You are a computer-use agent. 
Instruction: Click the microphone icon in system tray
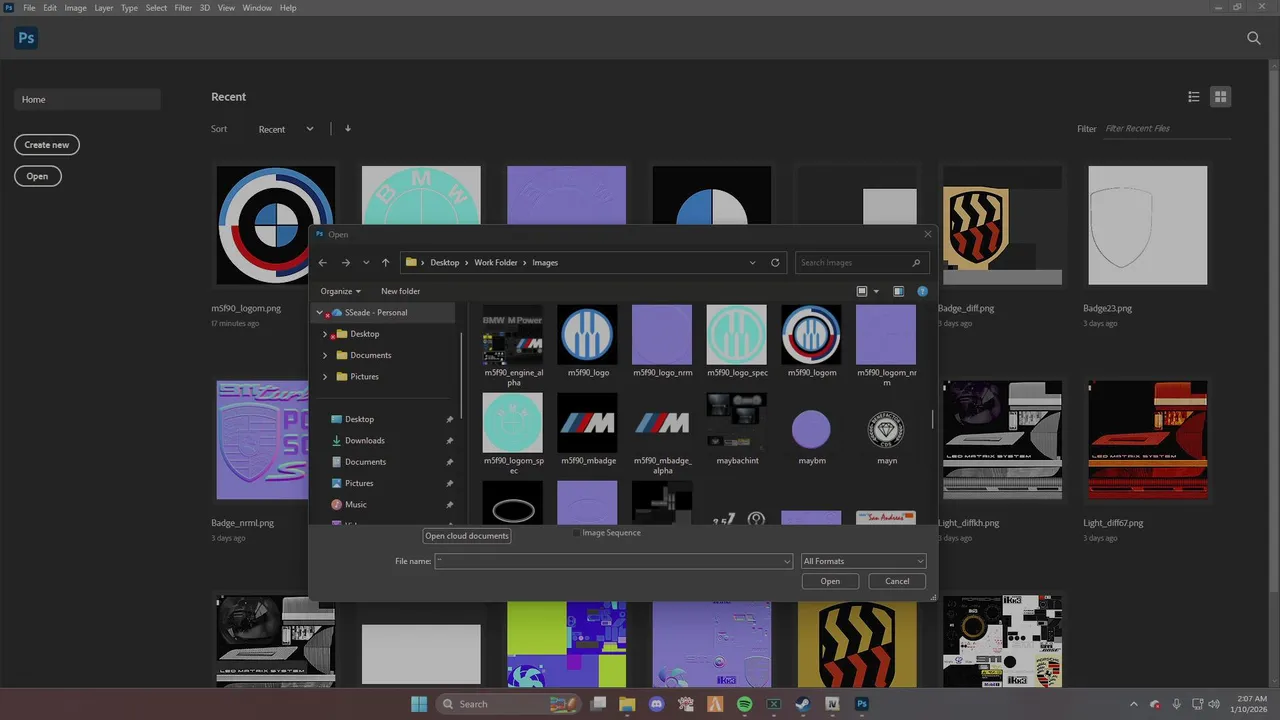1176,704
